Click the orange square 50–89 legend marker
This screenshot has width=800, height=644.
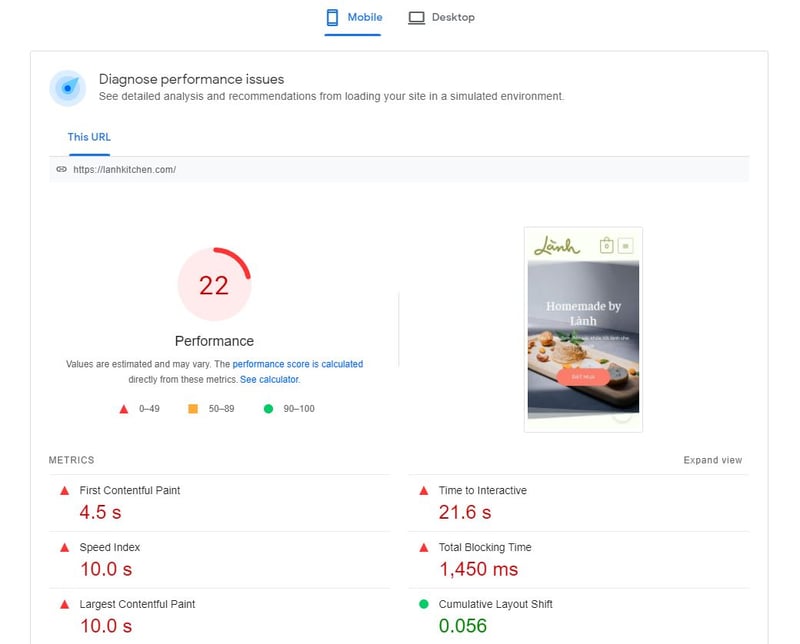(193, 409)
